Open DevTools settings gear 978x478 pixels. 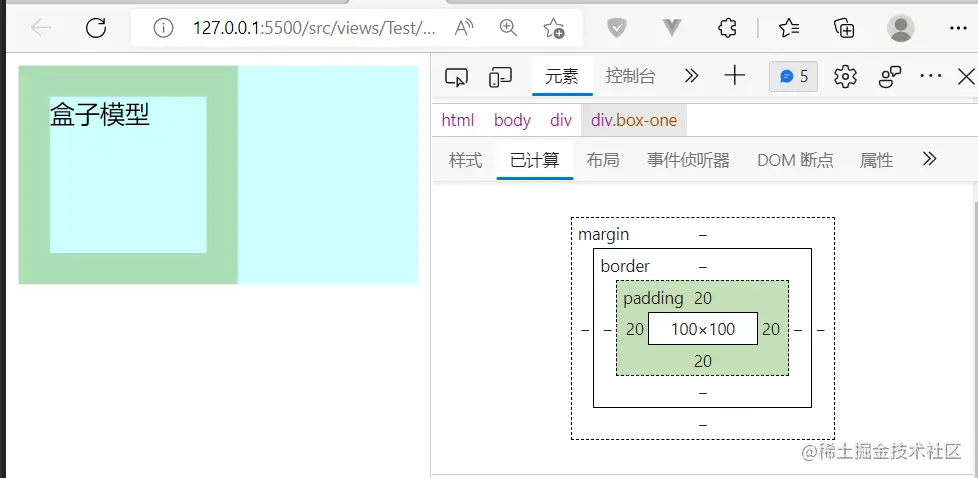coord(845,77)
